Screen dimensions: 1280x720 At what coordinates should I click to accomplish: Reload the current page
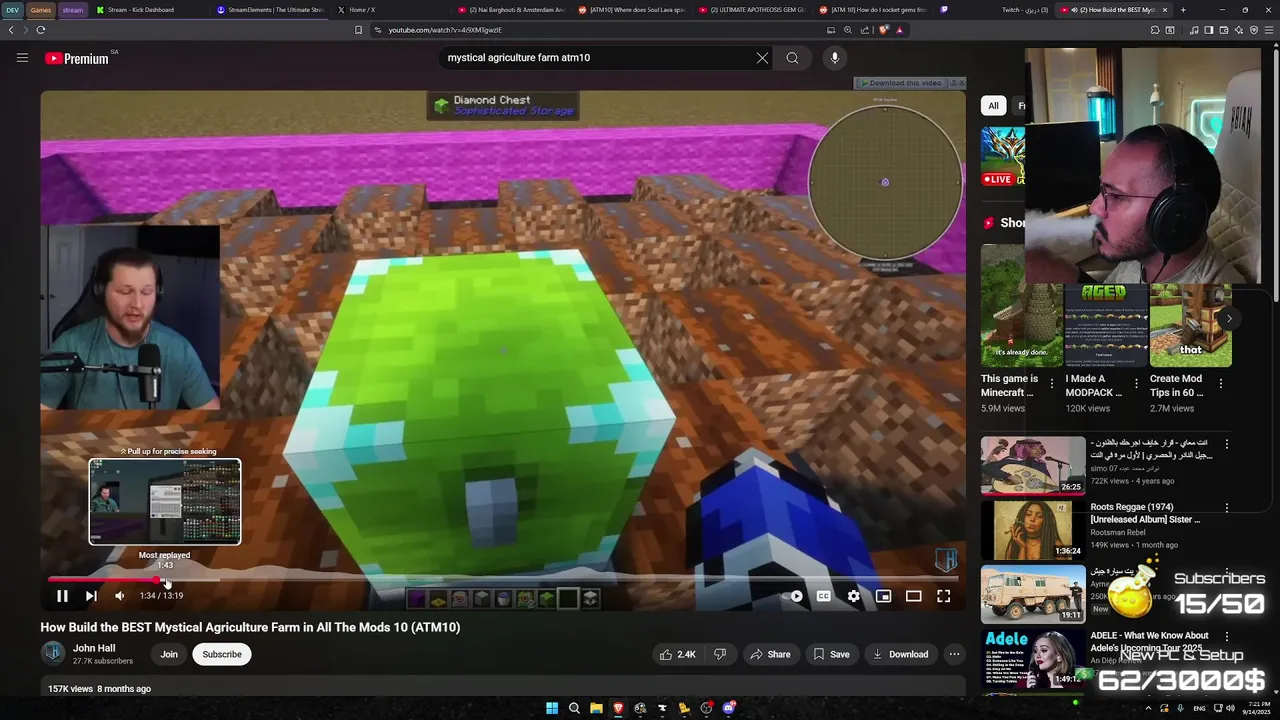tap(40, 30)
